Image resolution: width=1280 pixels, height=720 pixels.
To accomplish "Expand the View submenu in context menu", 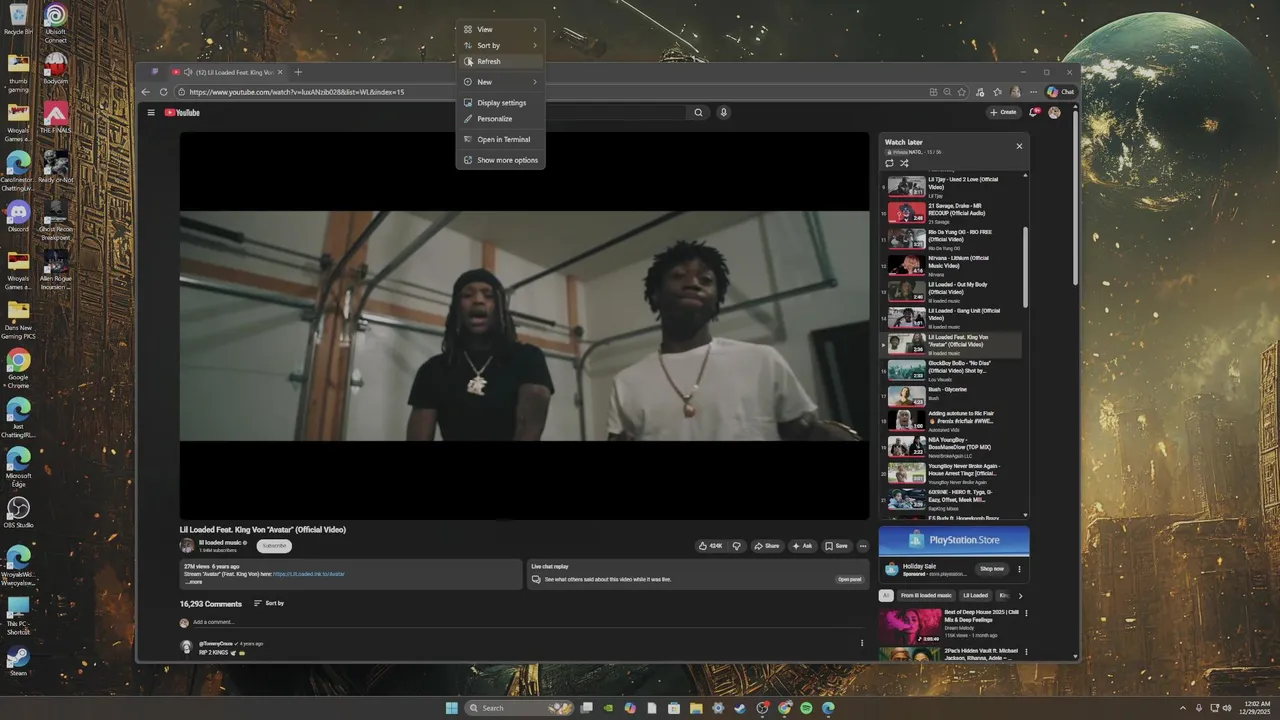I will pos(500,29).
